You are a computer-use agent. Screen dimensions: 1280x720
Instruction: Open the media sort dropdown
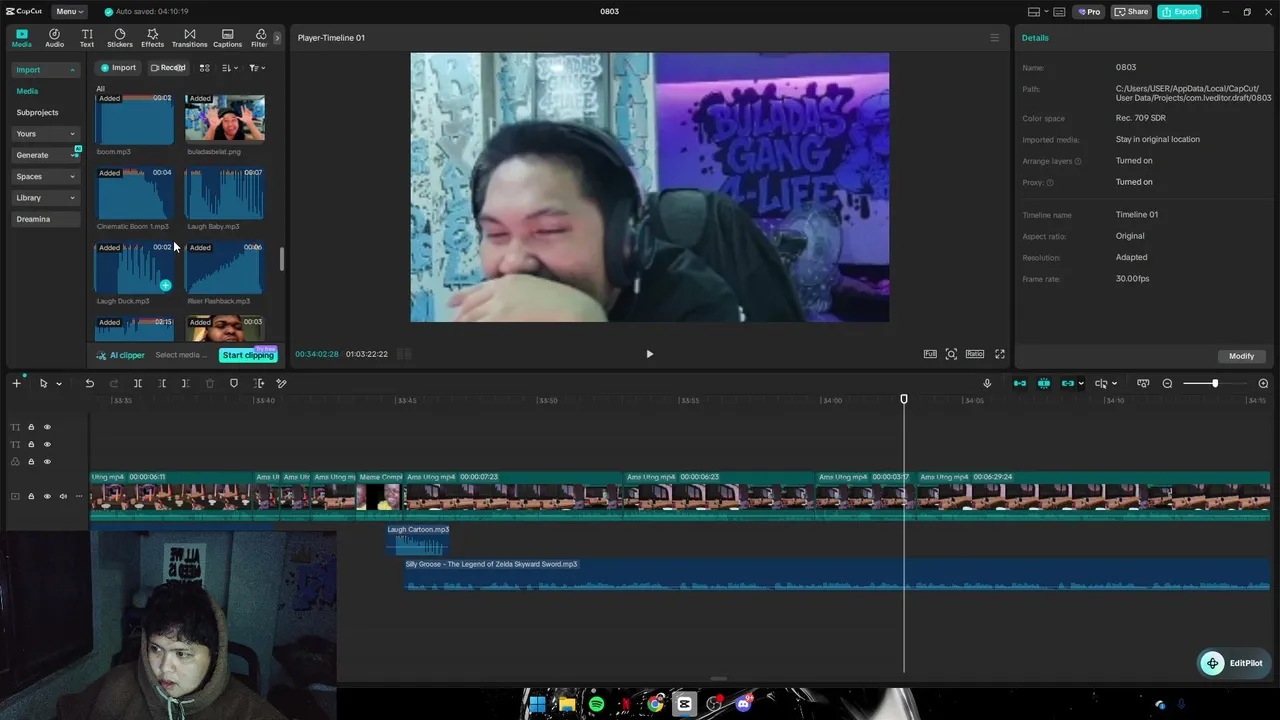pos(230,68)
